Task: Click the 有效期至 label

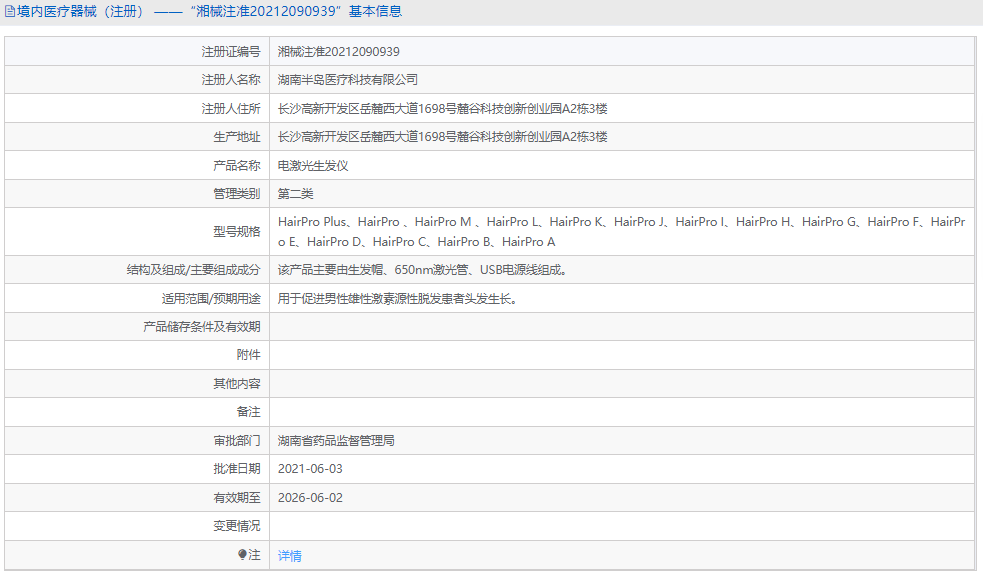Action: 236,498
